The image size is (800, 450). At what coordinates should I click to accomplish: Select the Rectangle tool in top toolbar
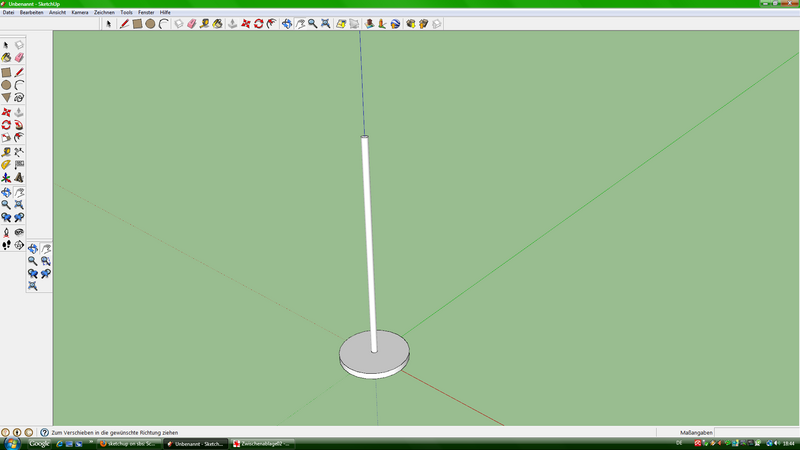click(x=137, y=23)
